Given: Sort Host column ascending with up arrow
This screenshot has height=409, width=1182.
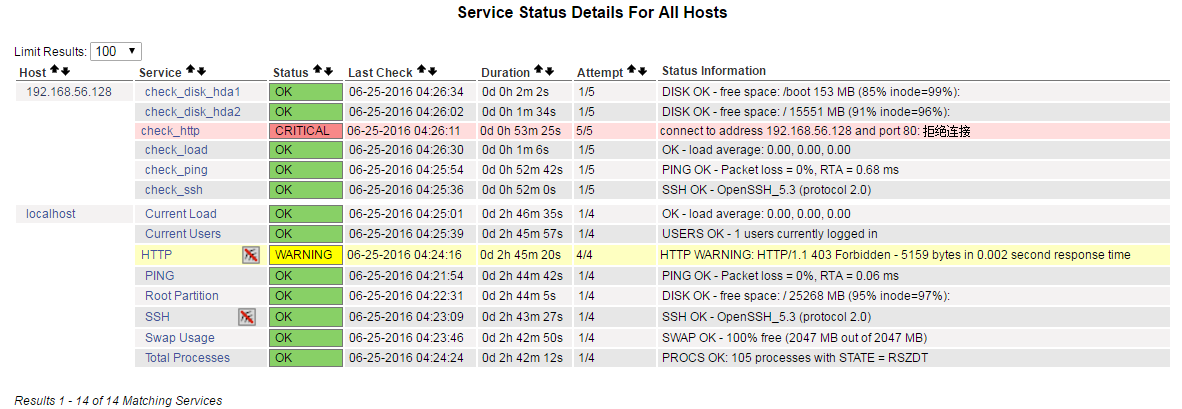Looking at the screenshot, I should [55, 72].
